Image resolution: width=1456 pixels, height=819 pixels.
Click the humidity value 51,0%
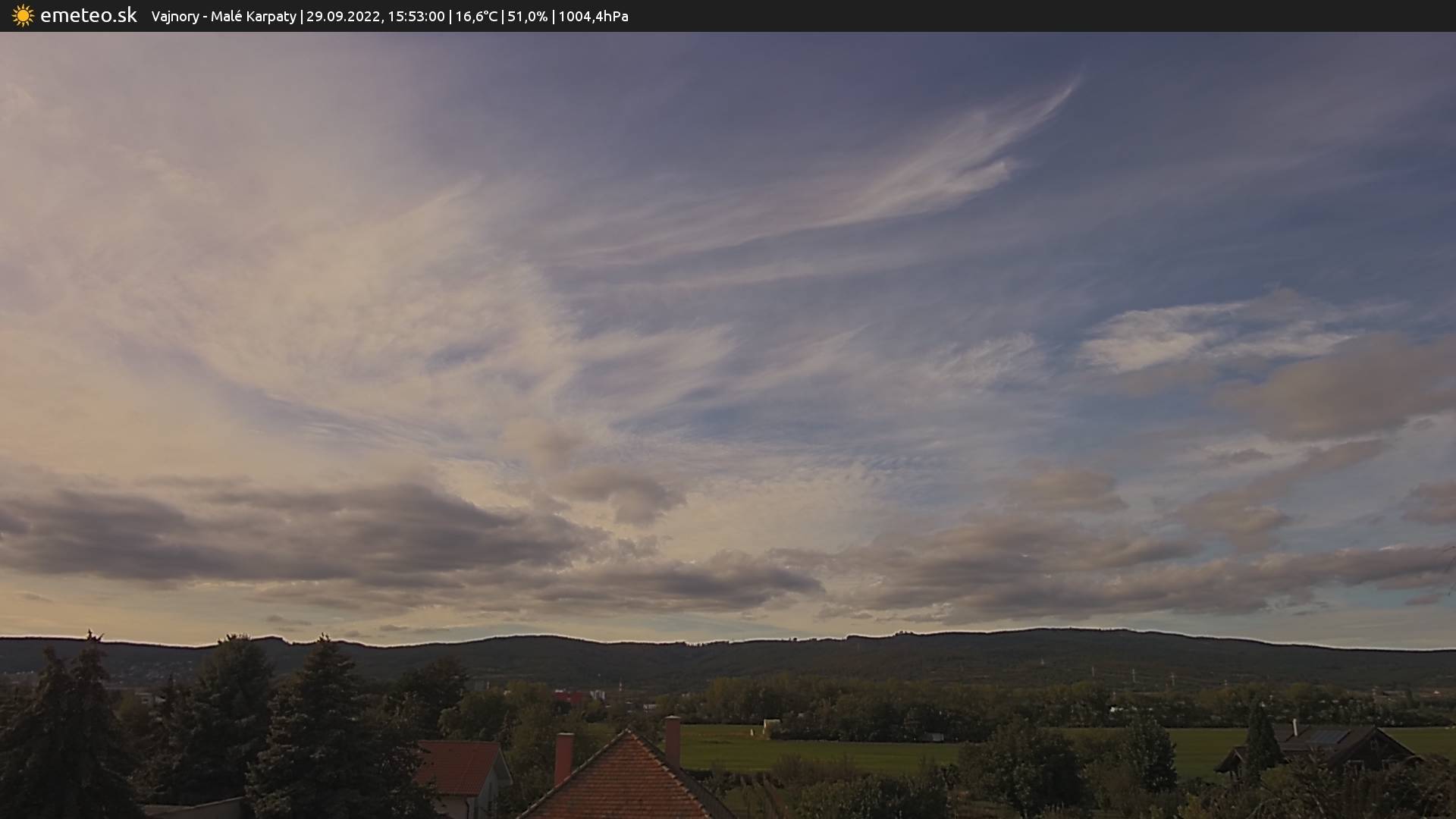pyautogui.click(x=527, y=17)
